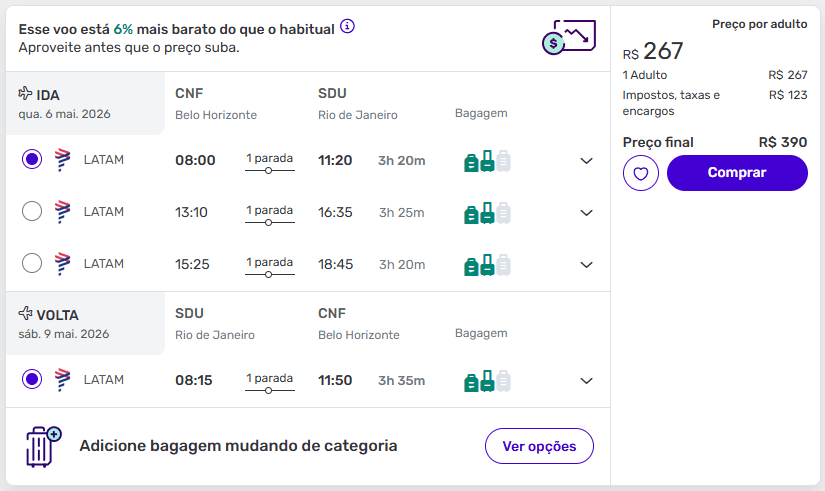
Task: Select the 08:15 return flight radio button
Action: tap(32, 379)
